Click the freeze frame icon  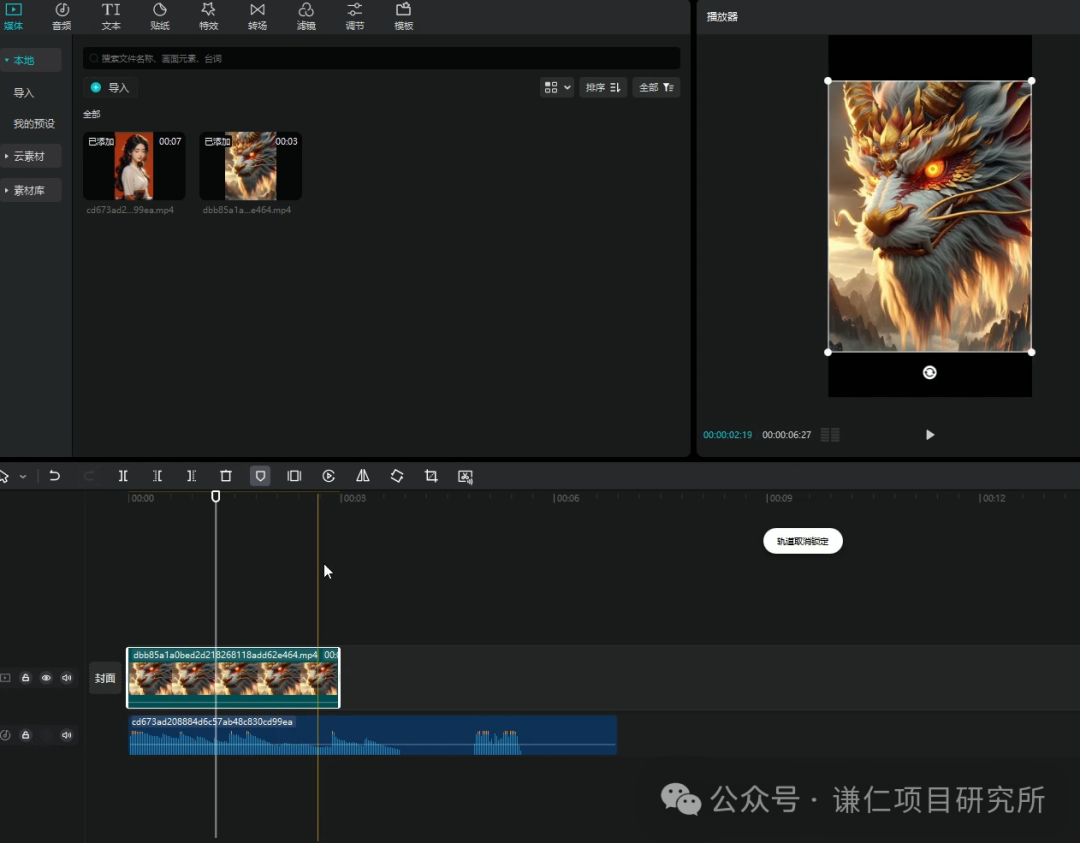(x=294, y=476)
